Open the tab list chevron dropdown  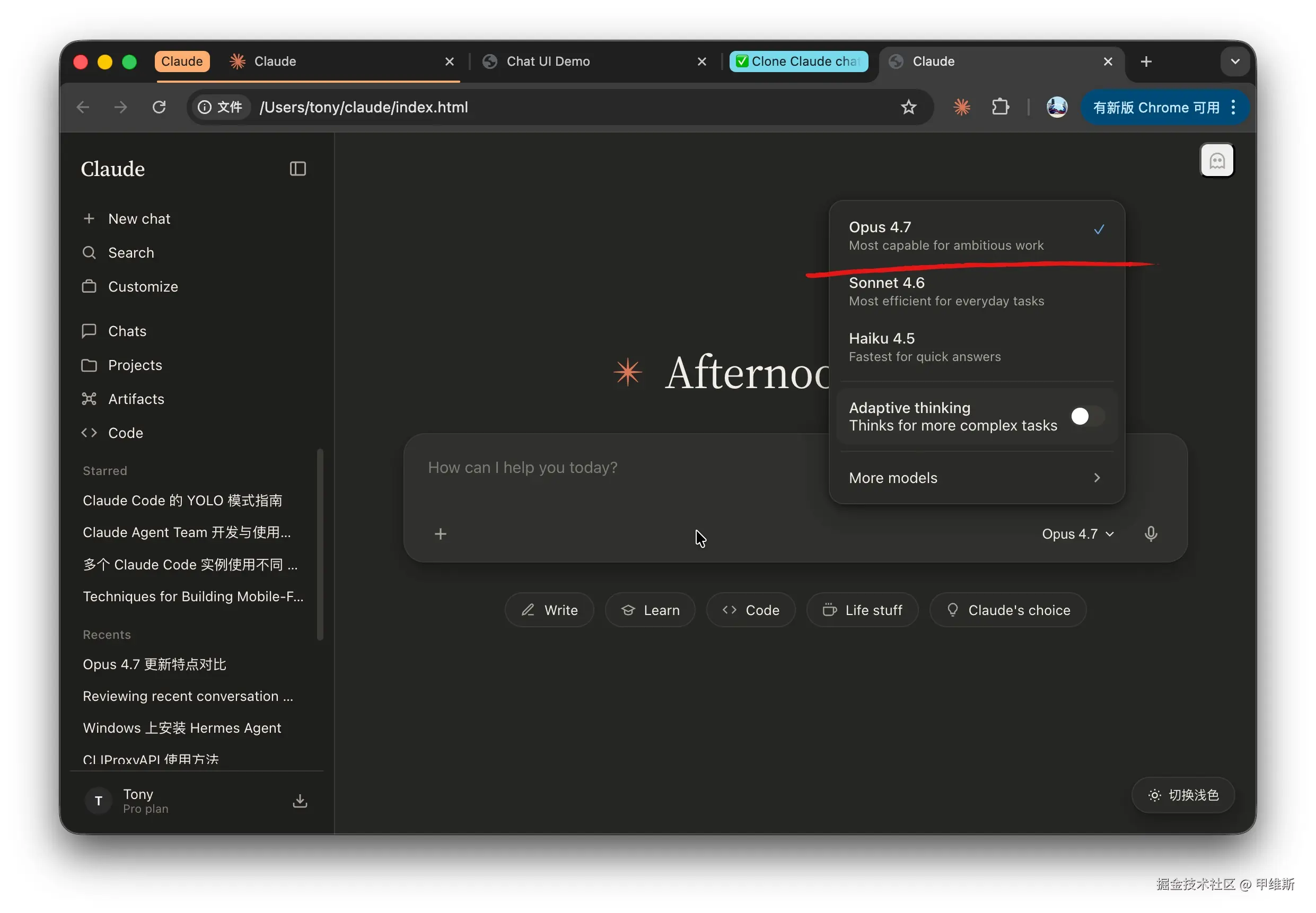click(1234, 61)
